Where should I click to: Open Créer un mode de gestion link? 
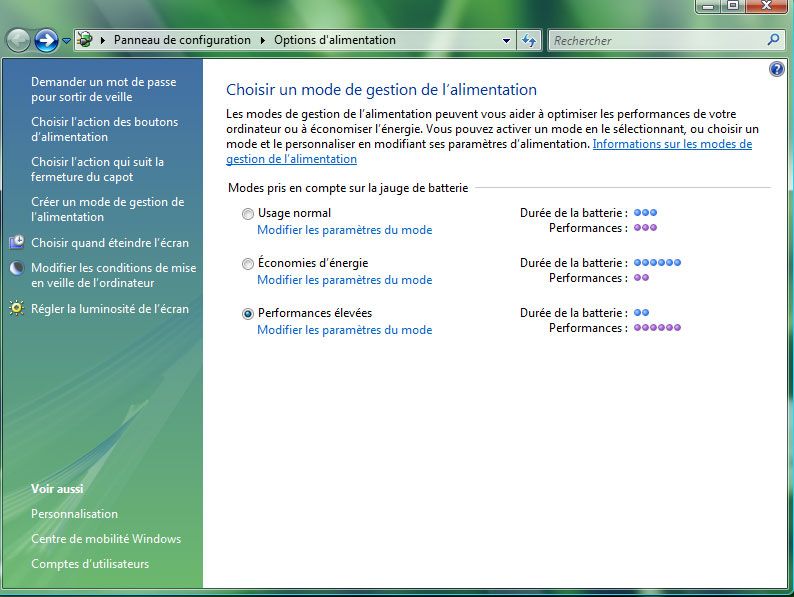click(107, 209)
